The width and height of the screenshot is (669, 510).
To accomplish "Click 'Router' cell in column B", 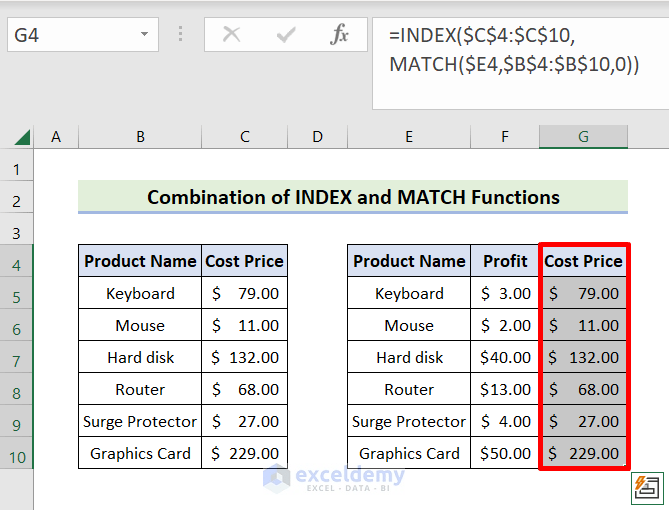I will pos(140,389).
